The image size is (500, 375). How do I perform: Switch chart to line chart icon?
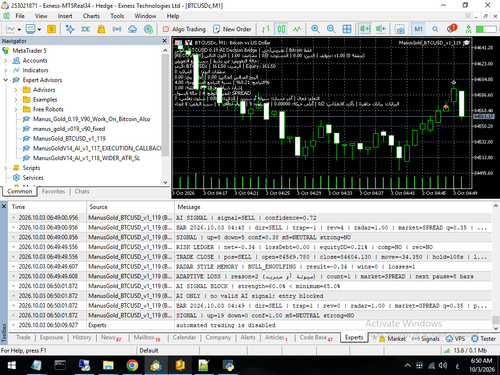[x=297, y=29]
